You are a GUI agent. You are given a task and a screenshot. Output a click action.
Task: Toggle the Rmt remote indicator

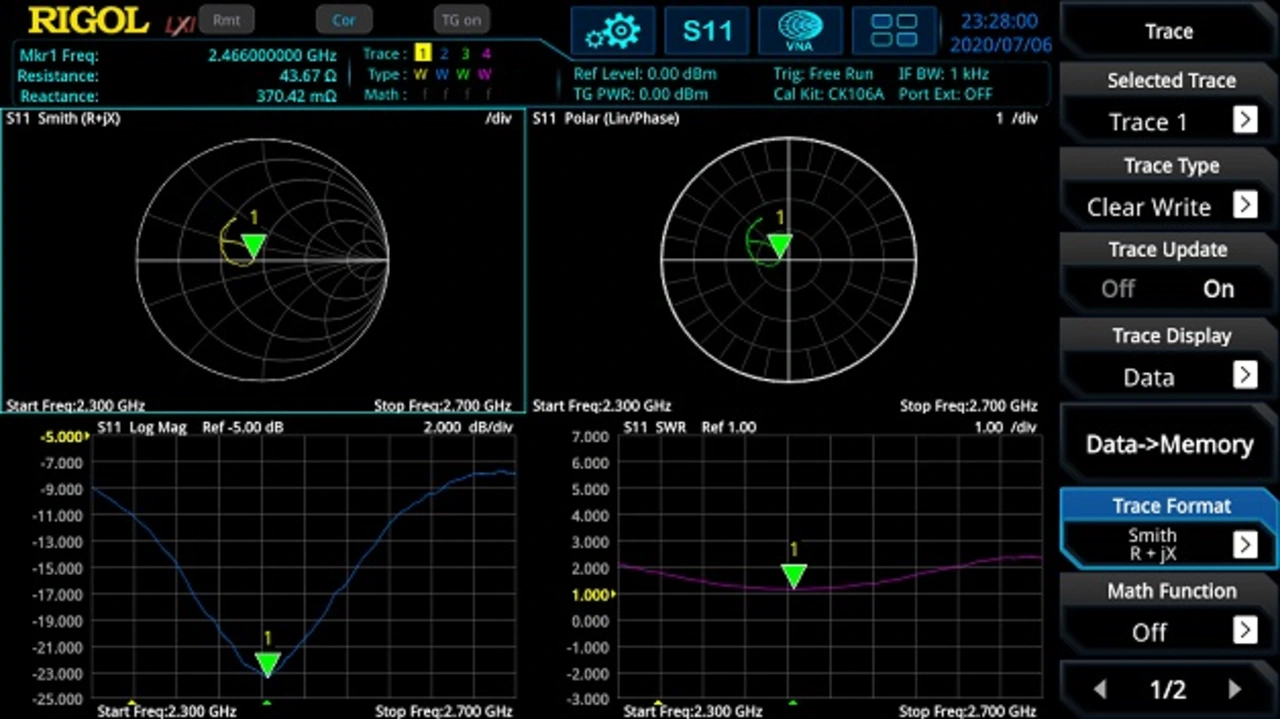point(227,19)
